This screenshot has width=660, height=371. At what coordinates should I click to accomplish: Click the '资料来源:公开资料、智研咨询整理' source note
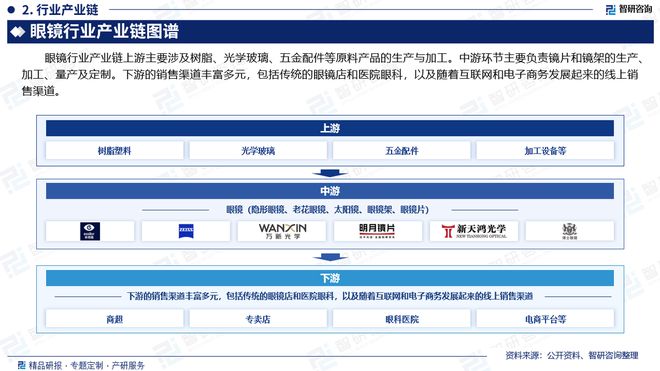click(x=572, y=355)
